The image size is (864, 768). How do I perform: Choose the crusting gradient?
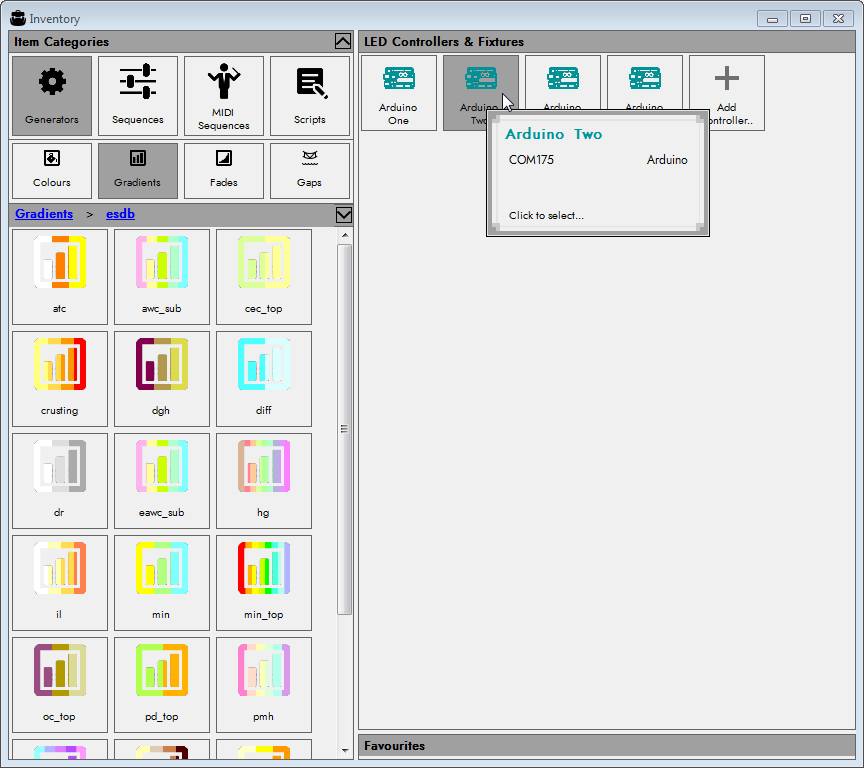tap(60, 378)
